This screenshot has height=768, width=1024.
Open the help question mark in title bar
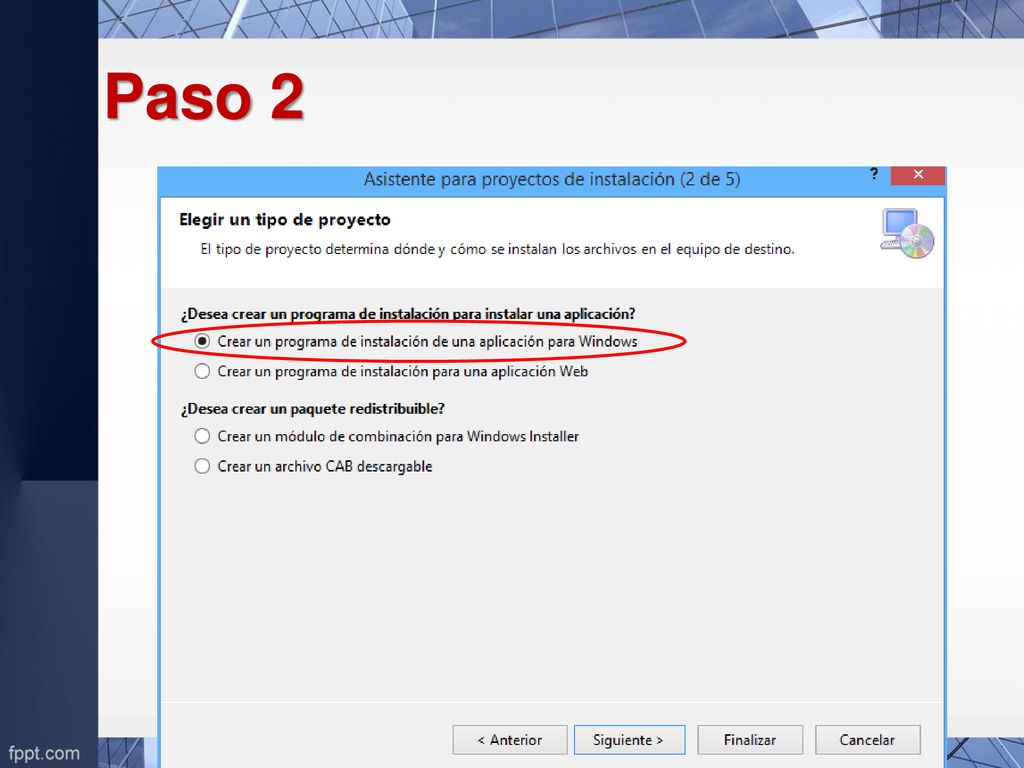point(874,174)
